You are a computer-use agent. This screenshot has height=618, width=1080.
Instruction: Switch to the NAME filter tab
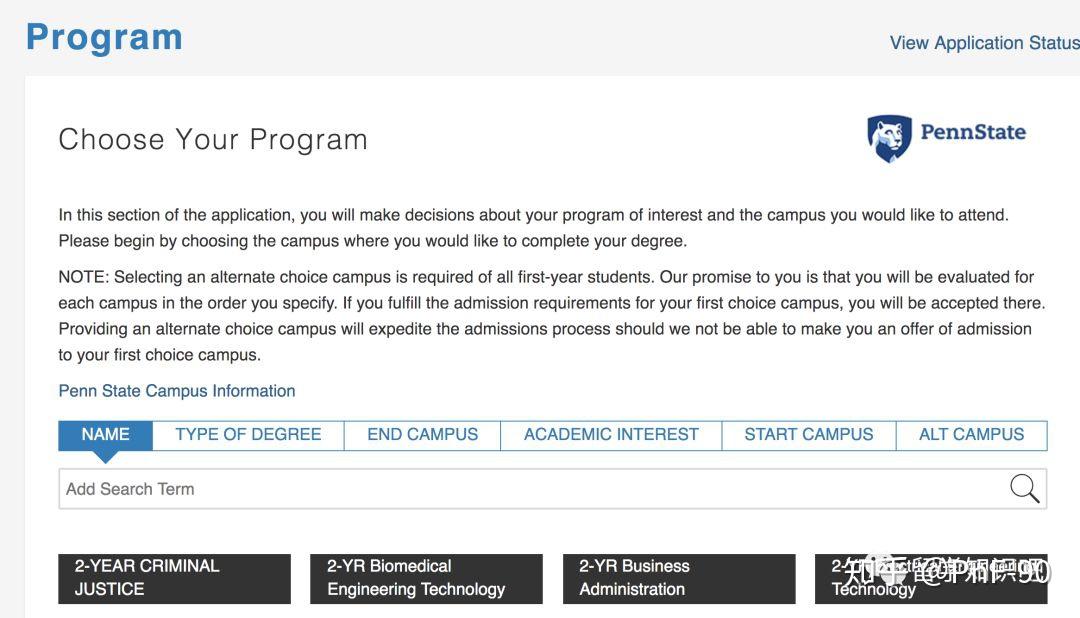coord(105,434)
